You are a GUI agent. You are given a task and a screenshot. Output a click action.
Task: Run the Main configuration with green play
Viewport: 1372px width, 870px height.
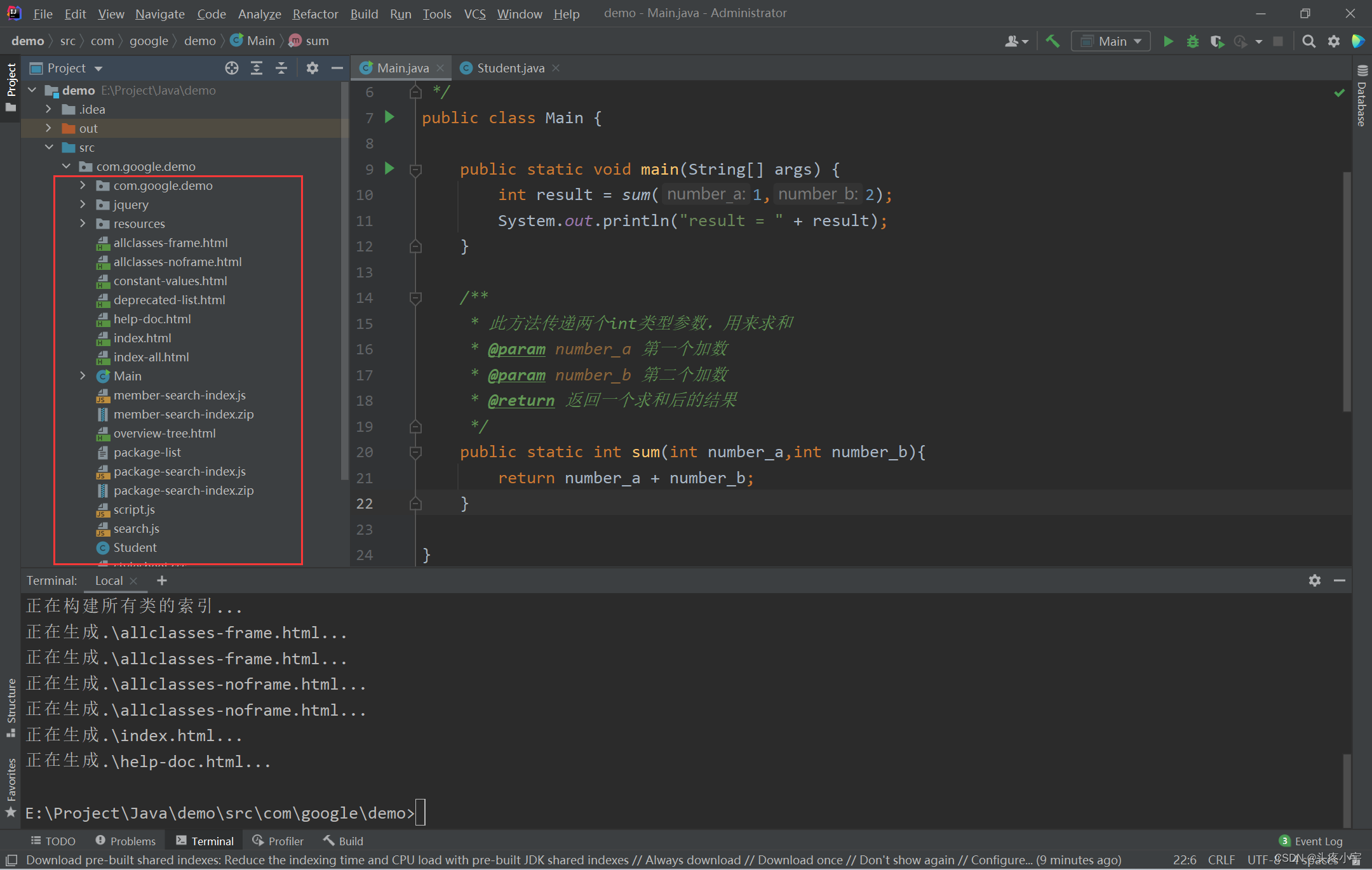tap(1167, 41)
